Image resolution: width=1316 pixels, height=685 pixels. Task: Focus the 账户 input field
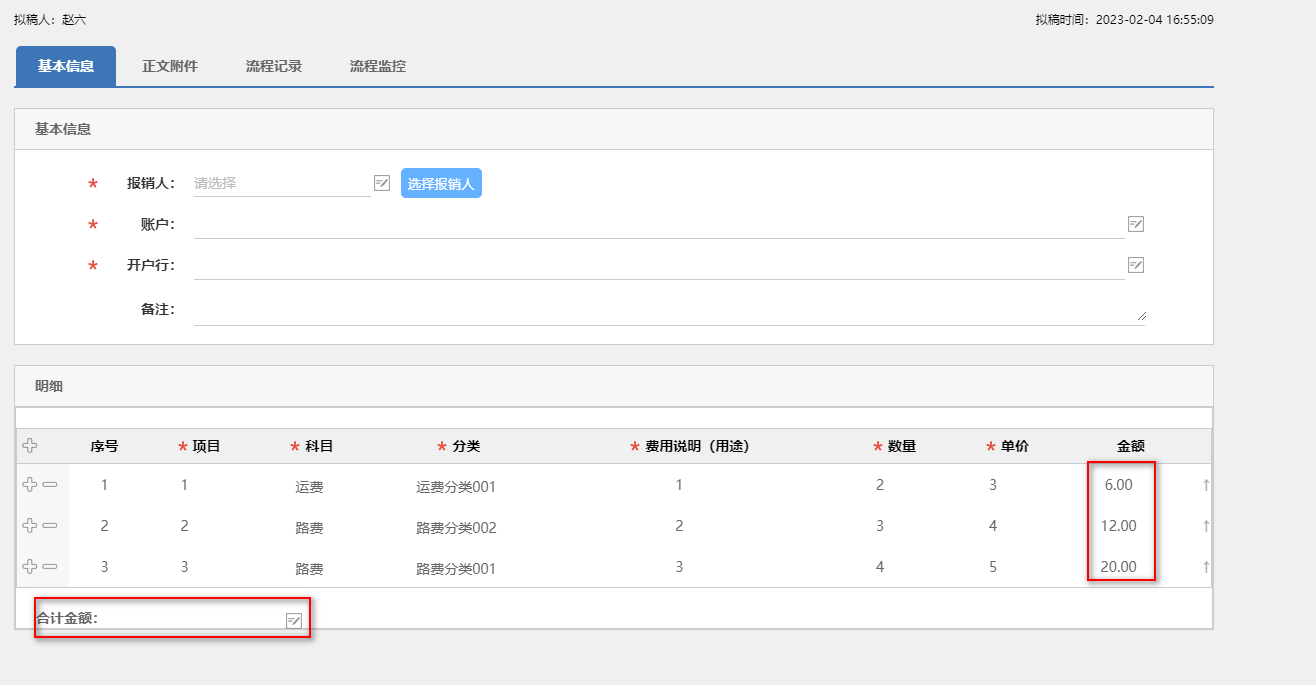point(658,224)
